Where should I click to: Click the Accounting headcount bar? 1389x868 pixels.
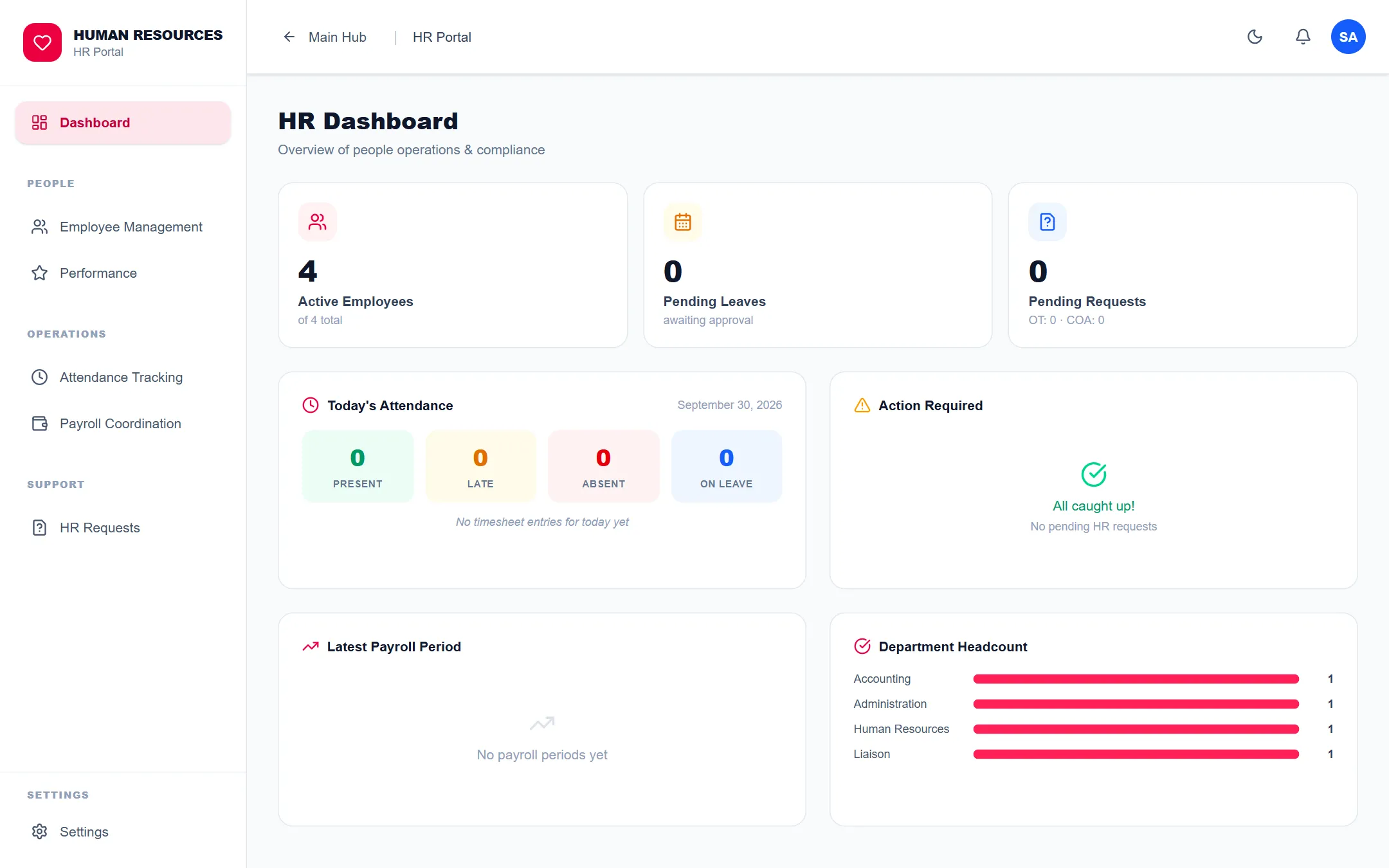coord(1136,679)
